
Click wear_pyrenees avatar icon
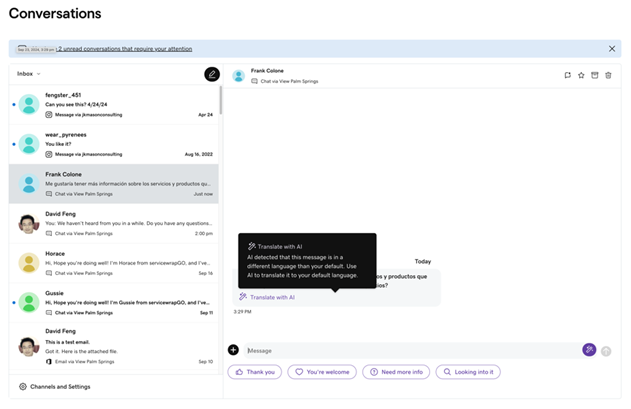click(x=29, y=144)
